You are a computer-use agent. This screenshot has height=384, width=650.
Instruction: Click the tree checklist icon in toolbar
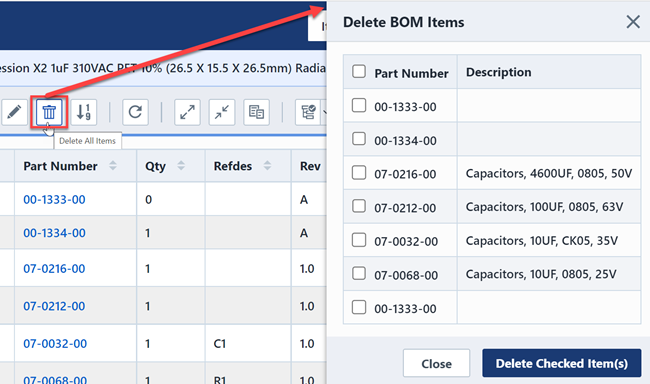coord(308,112)
